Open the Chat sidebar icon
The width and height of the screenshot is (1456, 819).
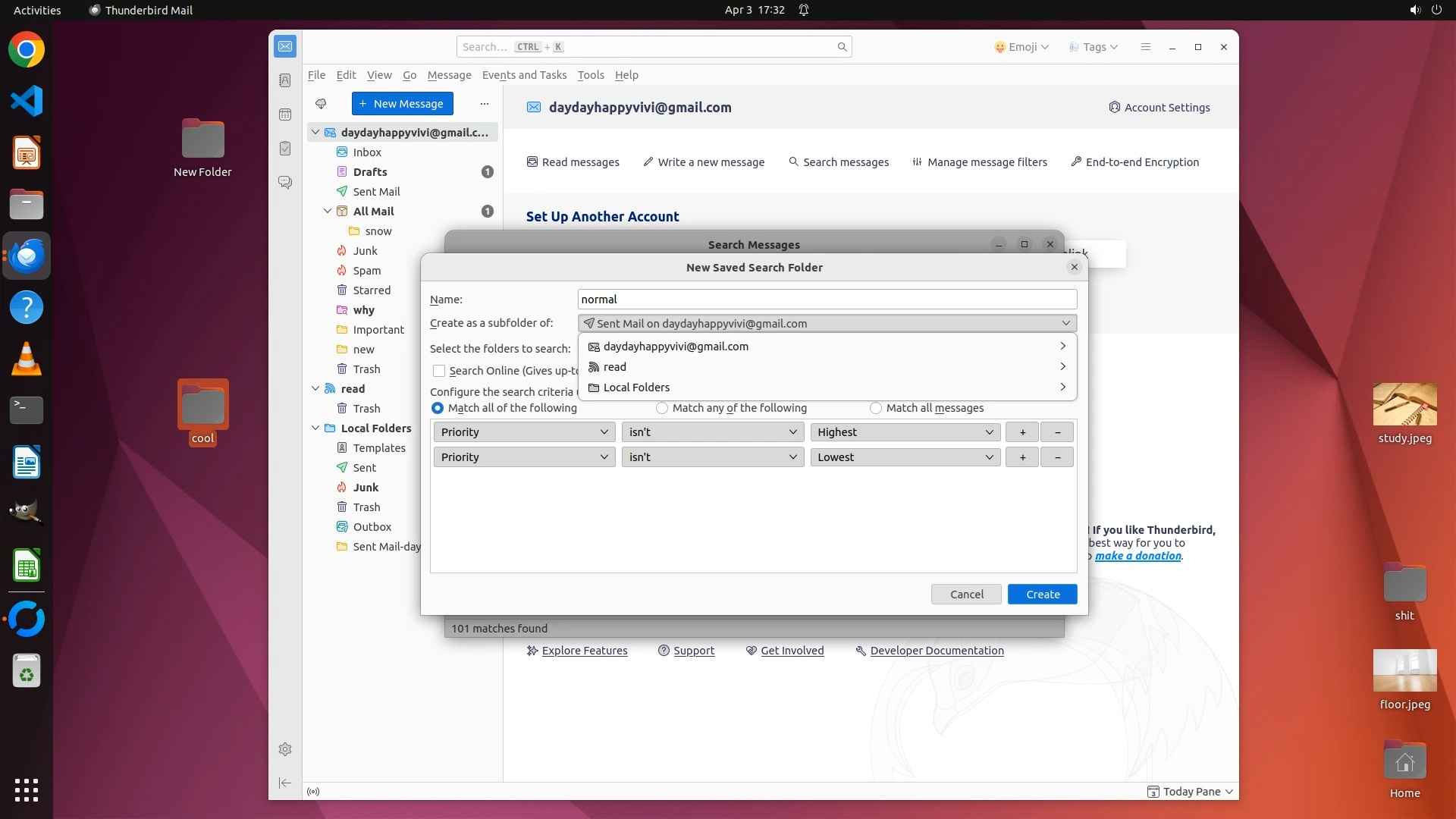[285, 183]
